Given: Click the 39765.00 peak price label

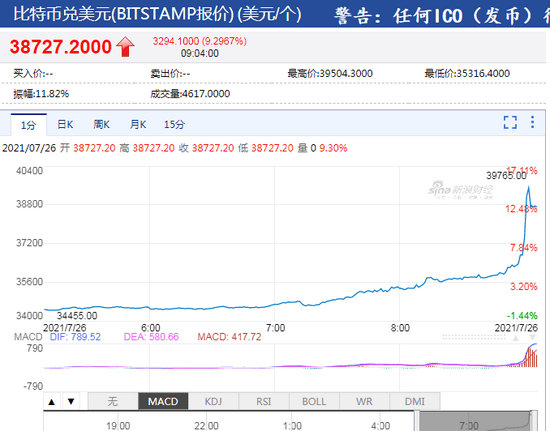Looking at the screenshot, I should tap(506, 175).
